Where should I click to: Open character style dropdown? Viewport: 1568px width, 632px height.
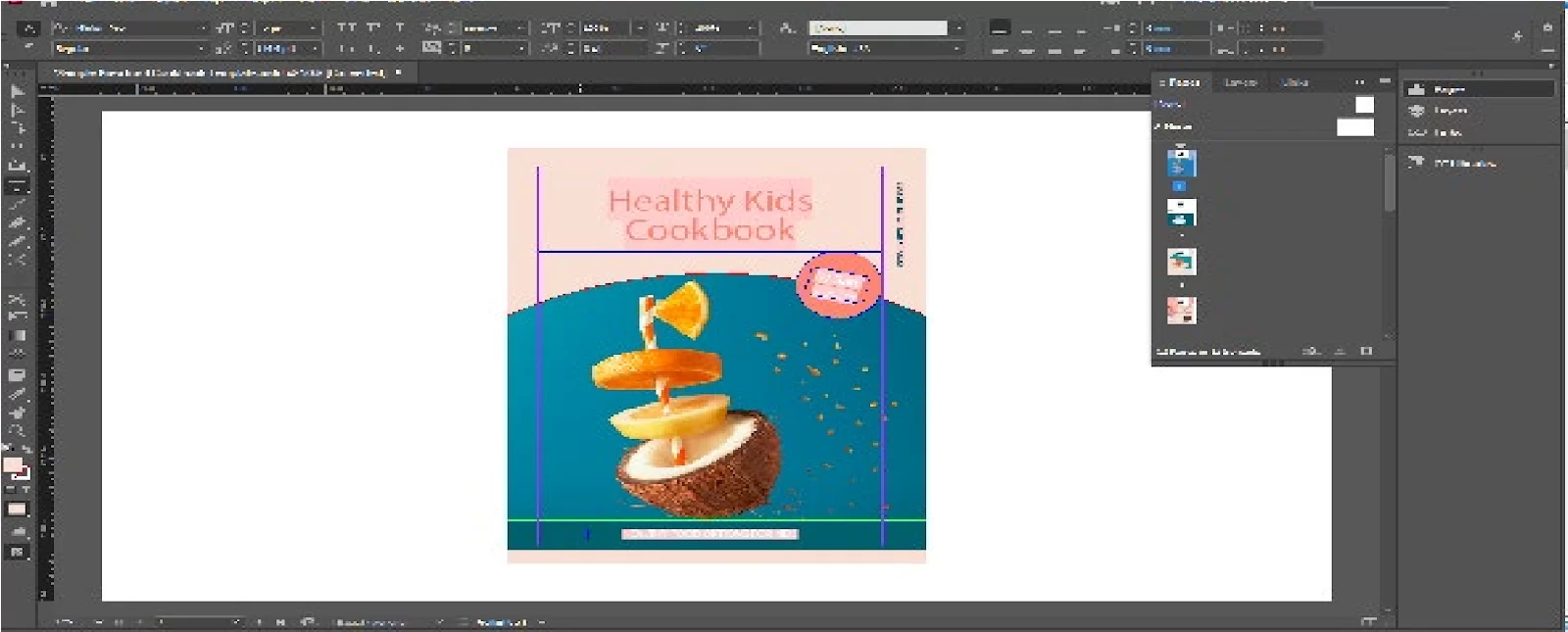point(958,28)
